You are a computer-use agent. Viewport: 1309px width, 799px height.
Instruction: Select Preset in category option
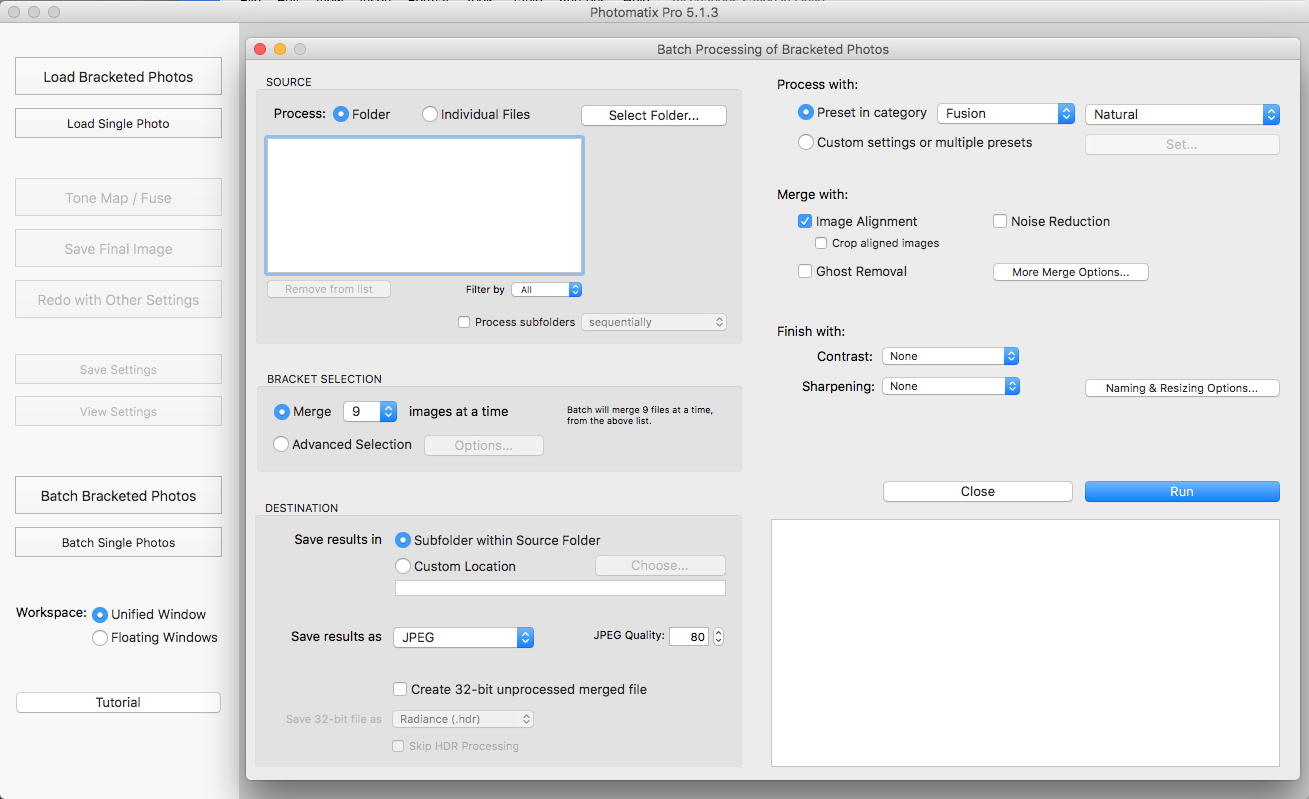[806, 113]
